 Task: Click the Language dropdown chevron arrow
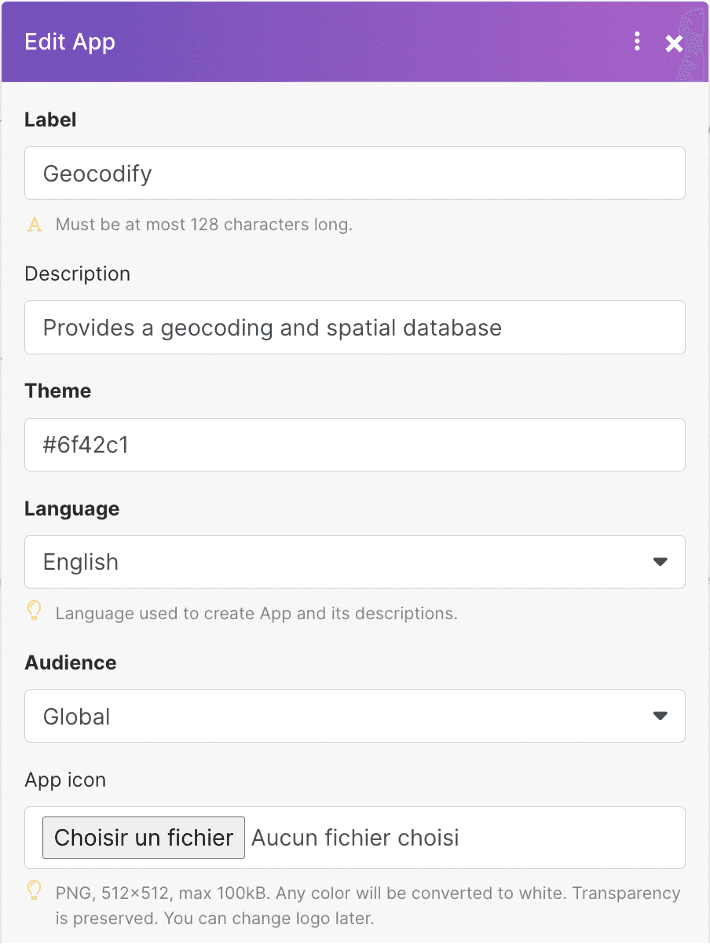pos(660,562)
